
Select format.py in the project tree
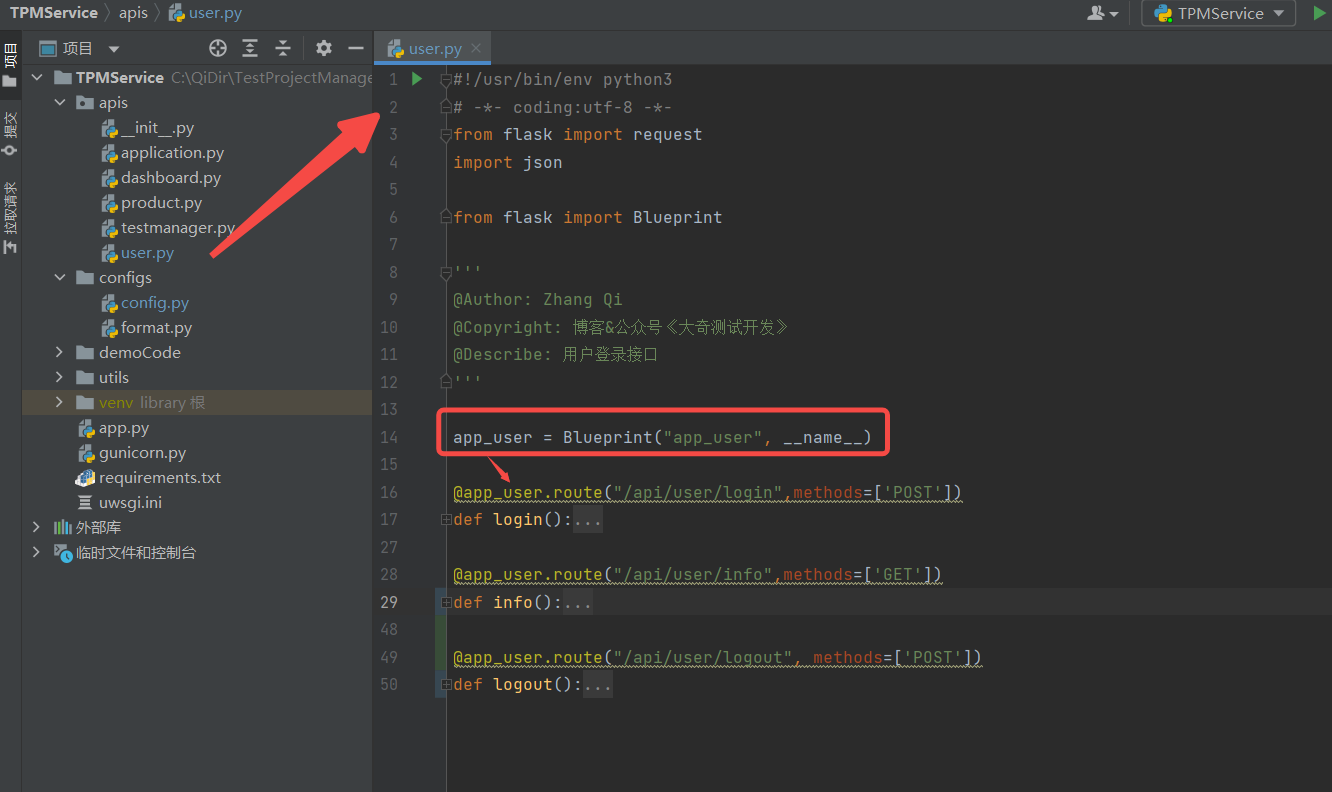[x=156, y=327]
